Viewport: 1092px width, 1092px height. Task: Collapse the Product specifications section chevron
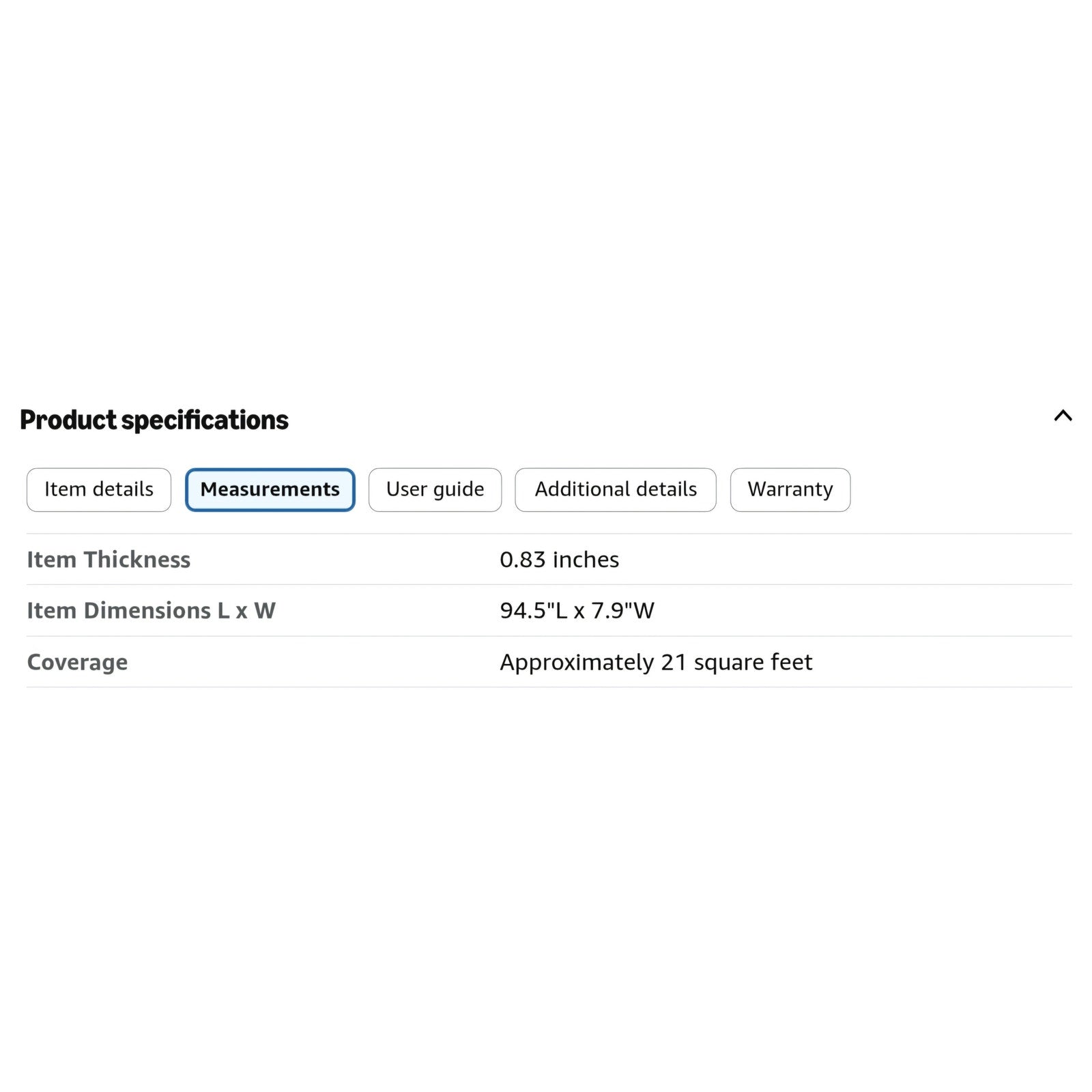(x=1063, y=416)
